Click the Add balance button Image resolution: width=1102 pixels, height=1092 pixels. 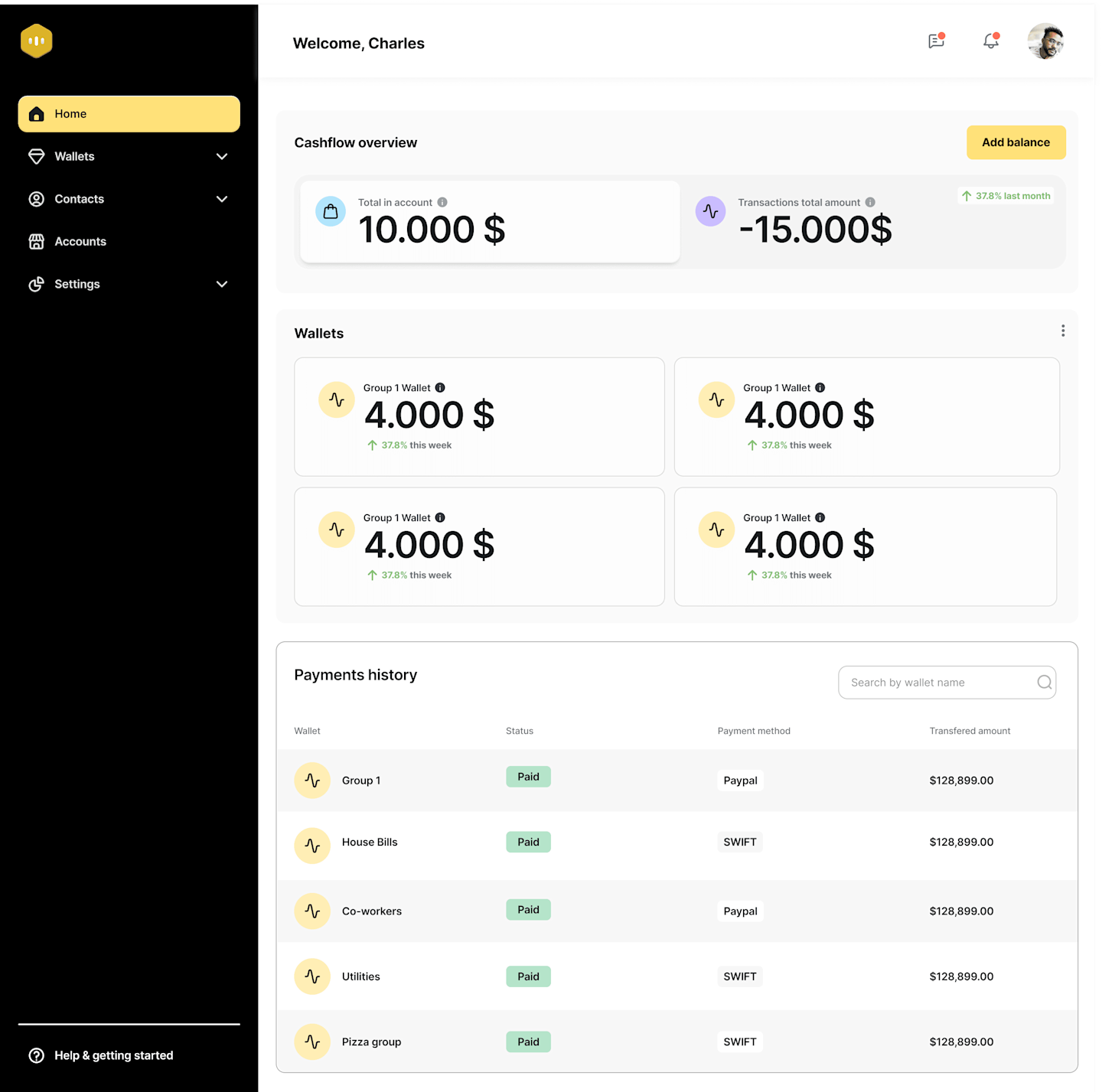tap(1016, 142)
